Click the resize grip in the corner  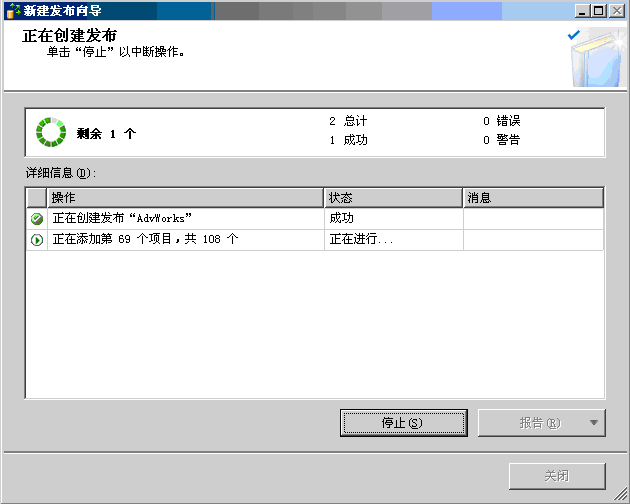(620, 494)
